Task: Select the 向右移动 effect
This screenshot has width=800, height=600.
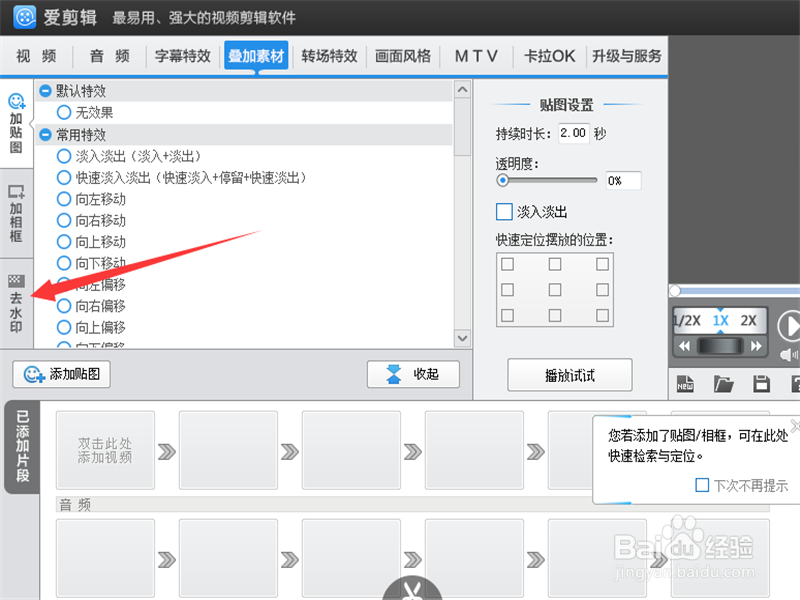Action: click(x=64, y=220)
